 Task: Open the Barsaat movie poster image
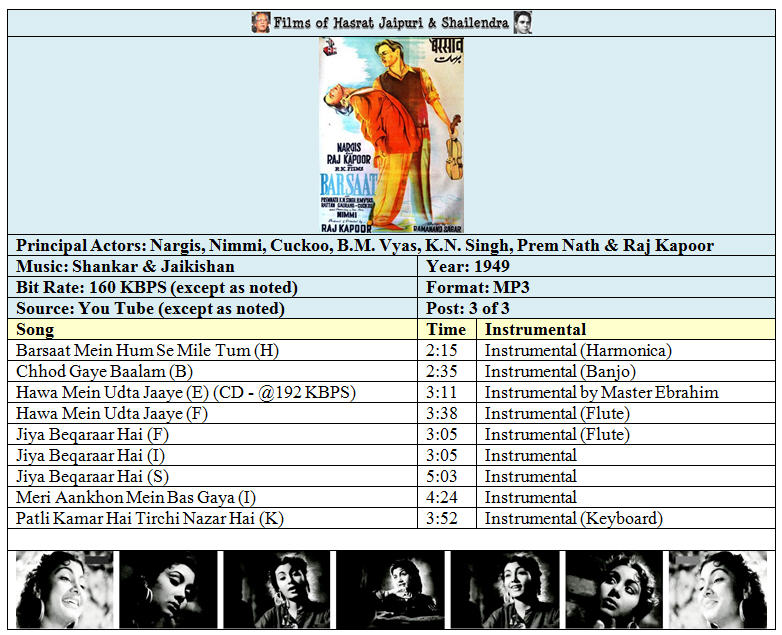pos(391,135)
